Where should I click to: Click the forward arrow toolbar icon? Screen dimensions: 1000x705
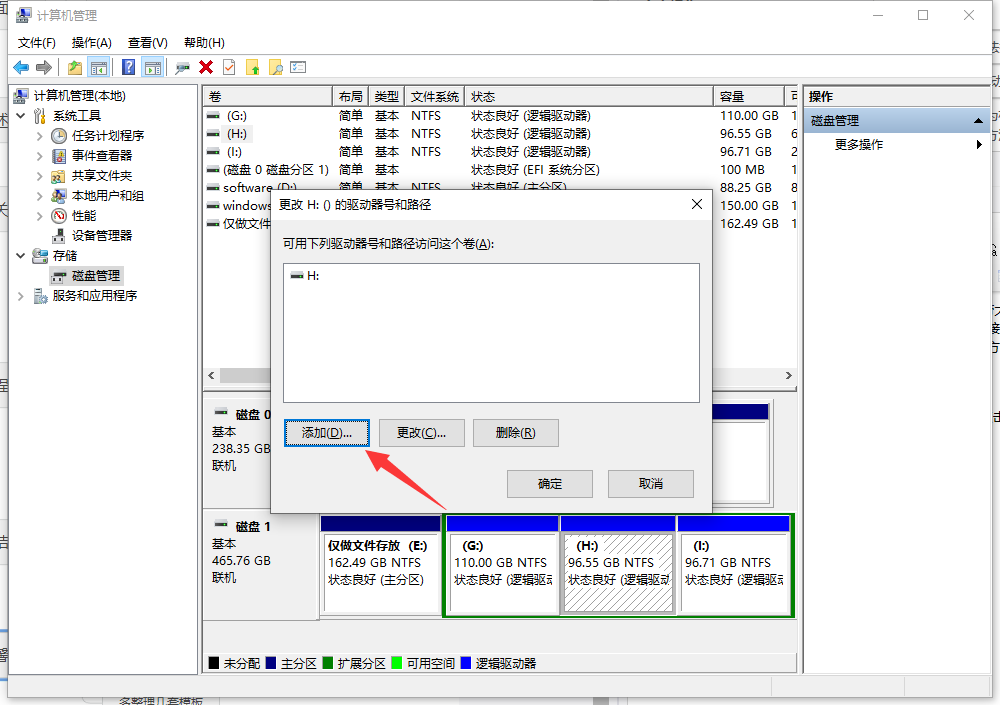[44, 67]
